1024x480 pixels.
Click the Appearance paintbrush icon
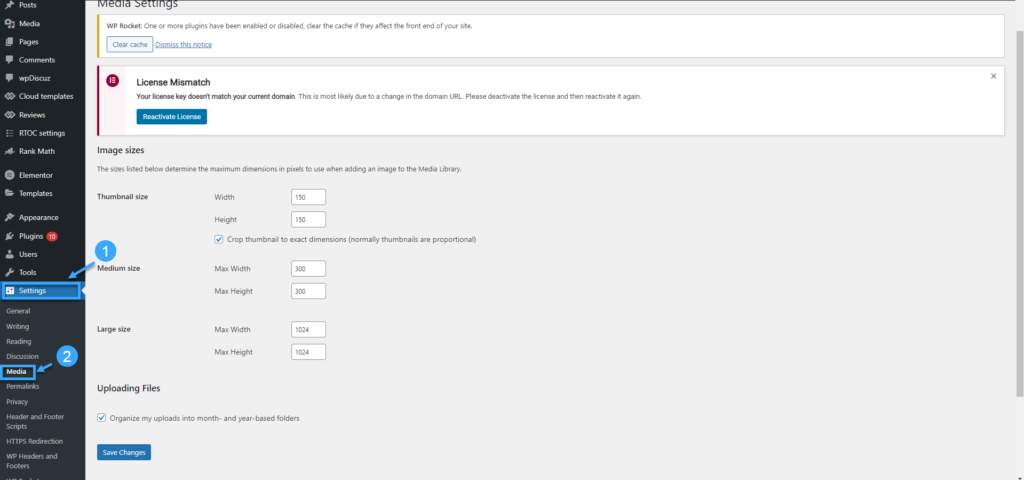click(9, 217)
